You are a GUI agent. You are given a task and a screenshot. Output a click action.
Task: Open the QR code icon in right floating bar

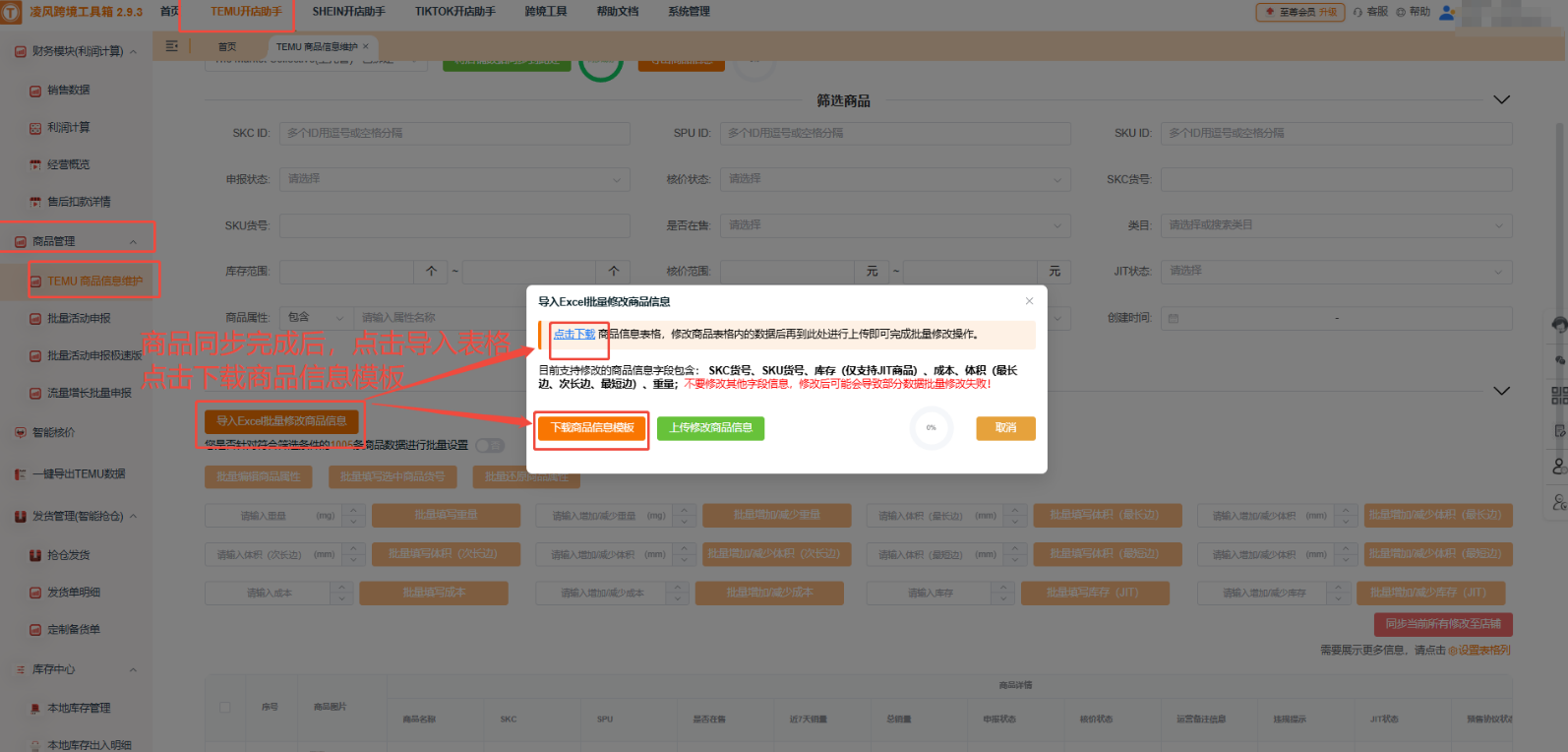click(1559, 396)
